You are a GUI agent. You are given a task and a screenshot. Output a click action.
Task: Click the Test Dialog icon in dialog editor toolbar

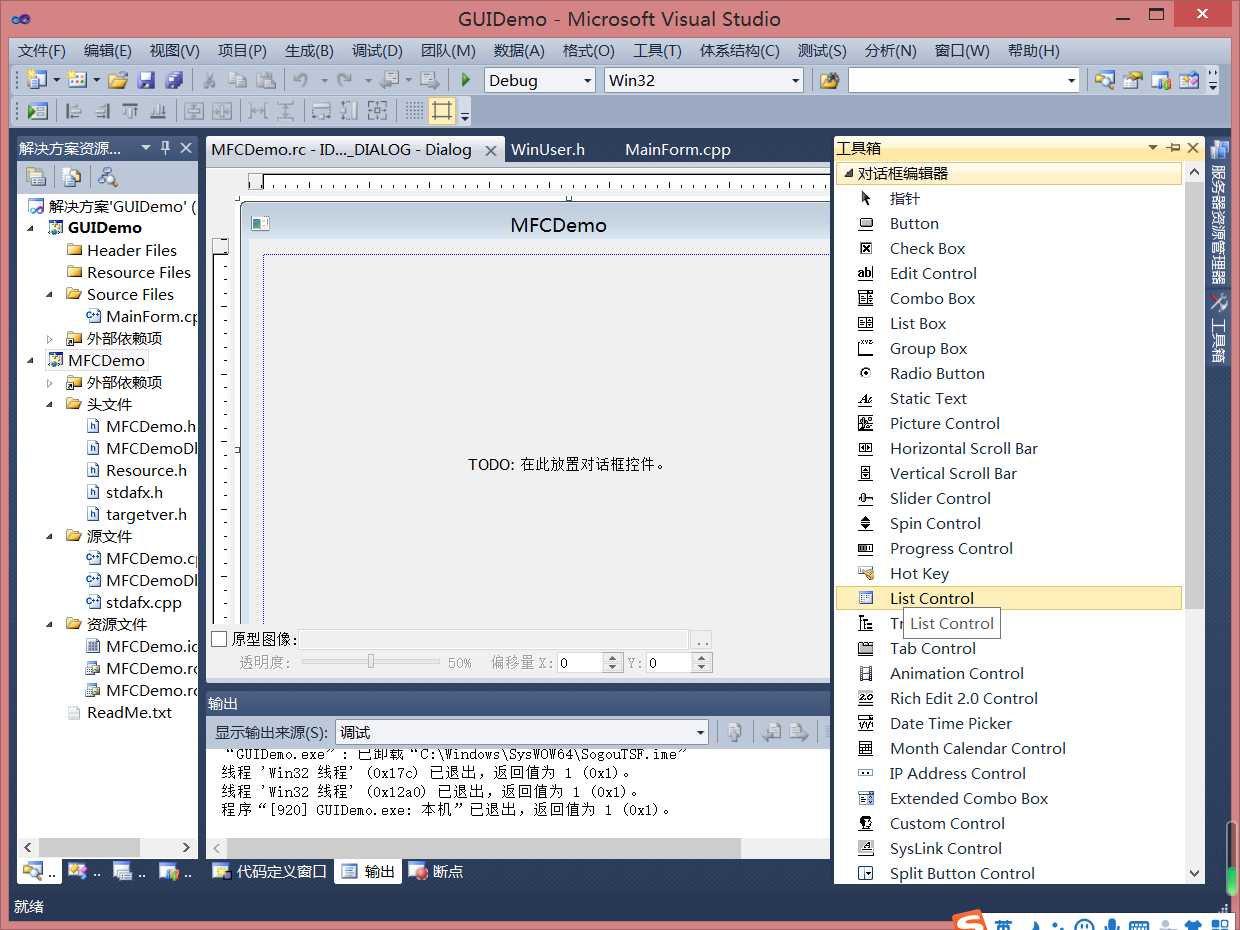coord(37,111)
